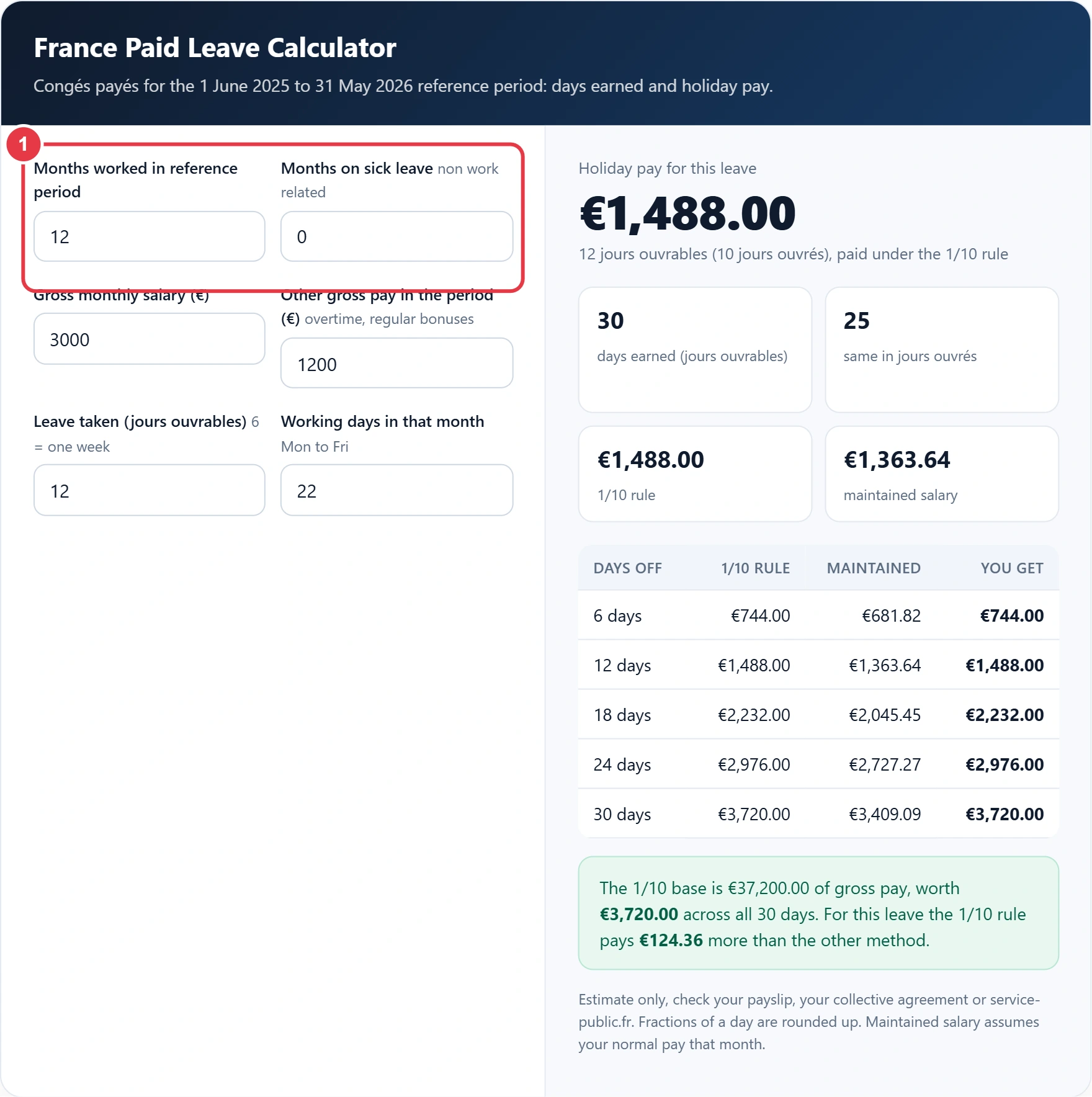Click the 25 jours ouvrés card

tap(942, 350)
